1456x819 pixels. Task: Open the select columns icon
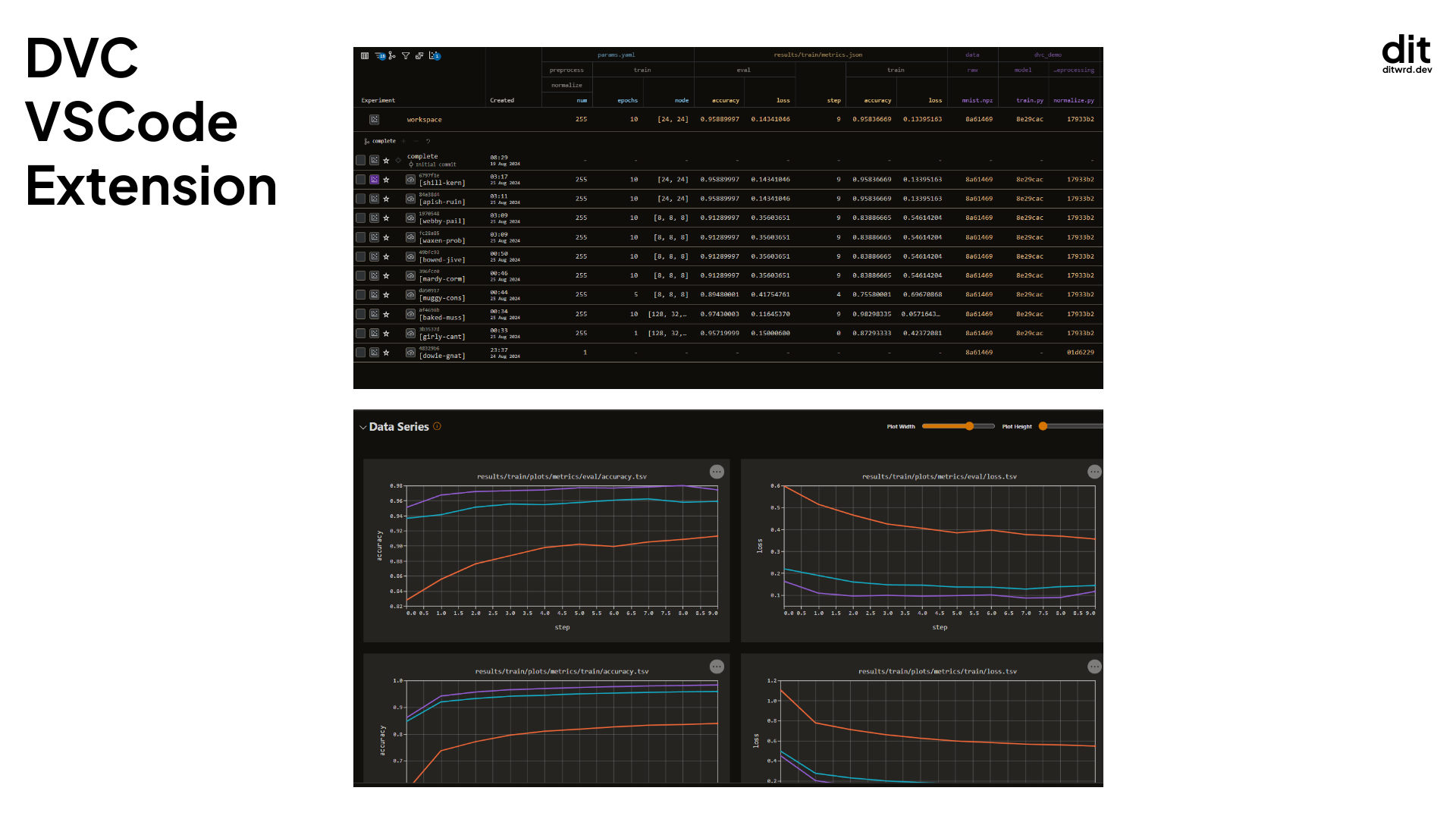[365, 55]
